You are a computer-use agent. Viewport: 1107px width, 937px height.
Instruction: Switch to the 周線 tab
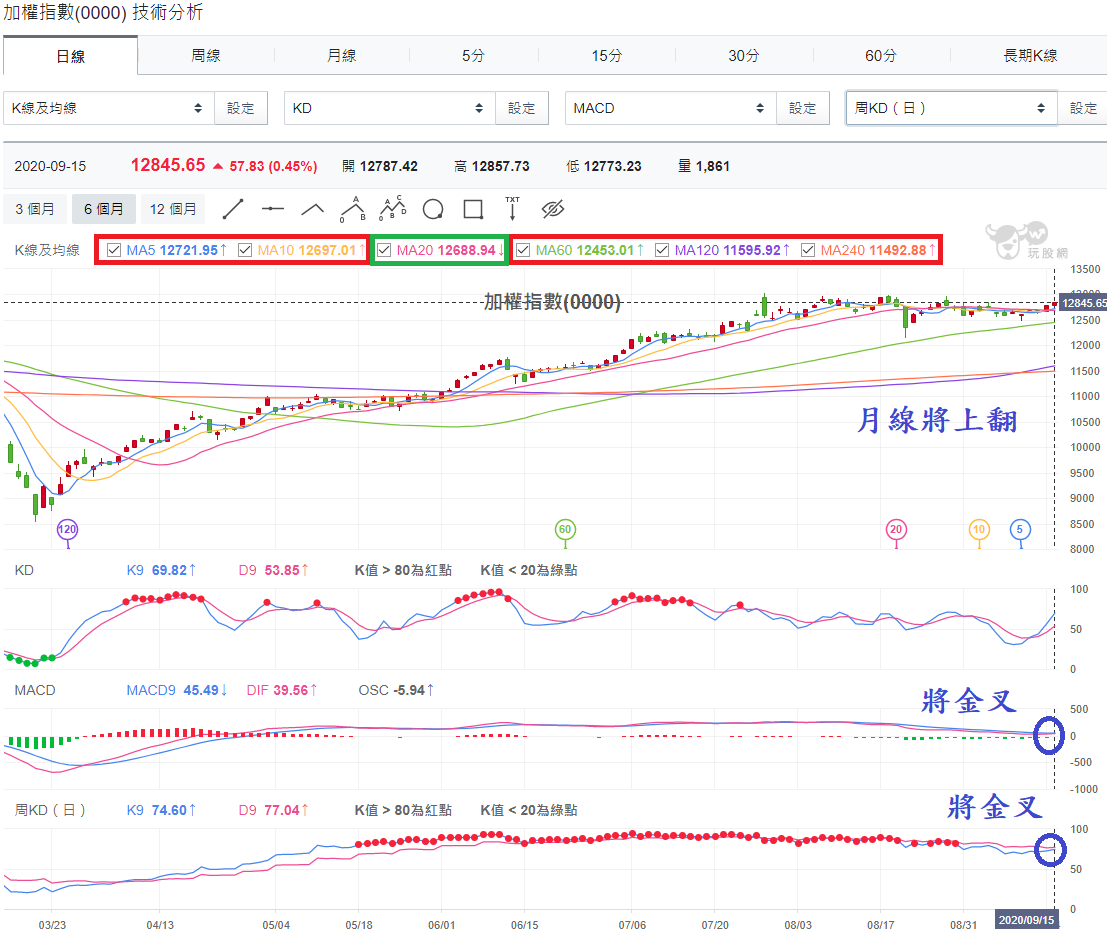click(x=205, y=55)
